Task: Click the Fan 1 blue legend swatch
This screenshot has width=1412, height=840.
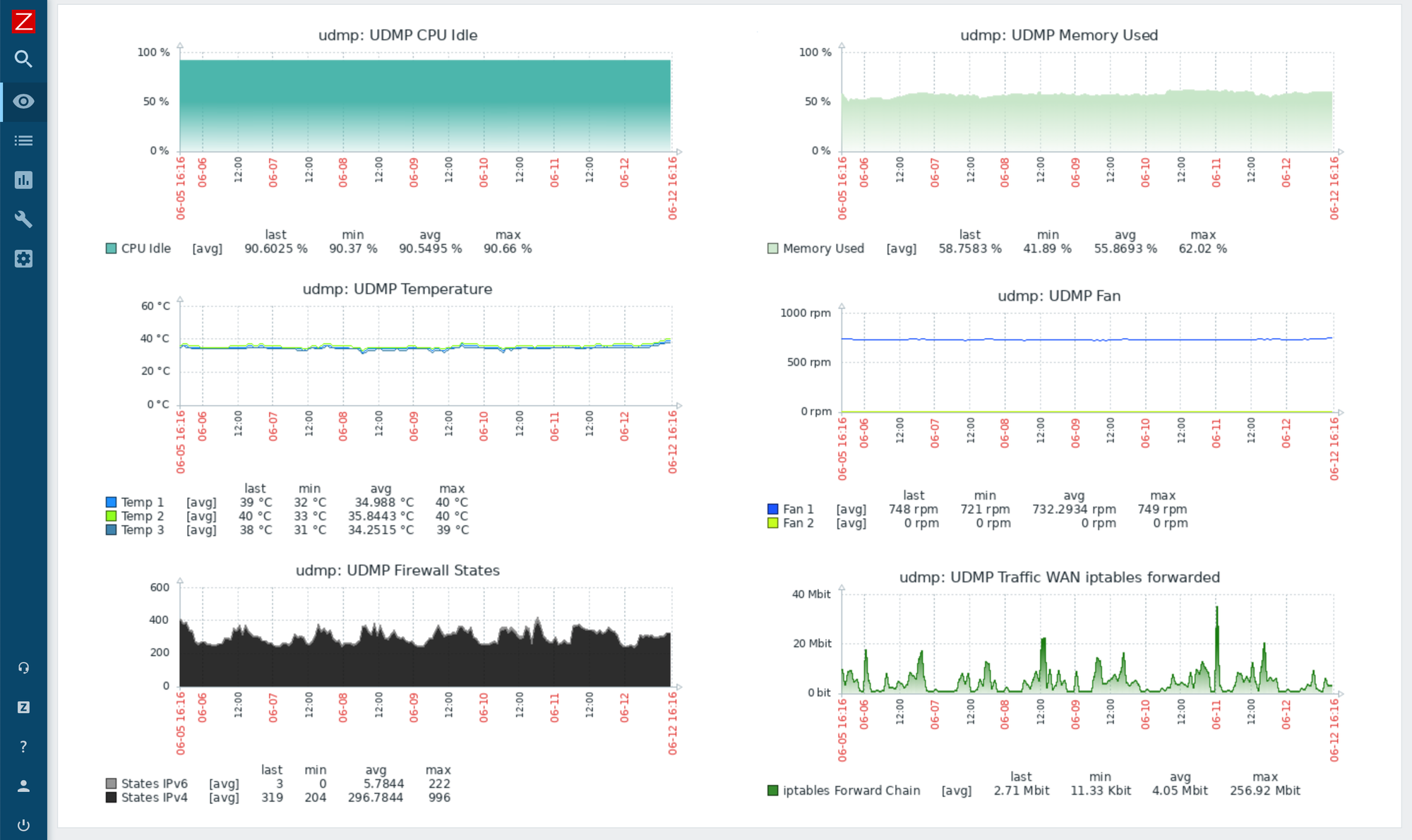Action: click(x=772, y=509)
